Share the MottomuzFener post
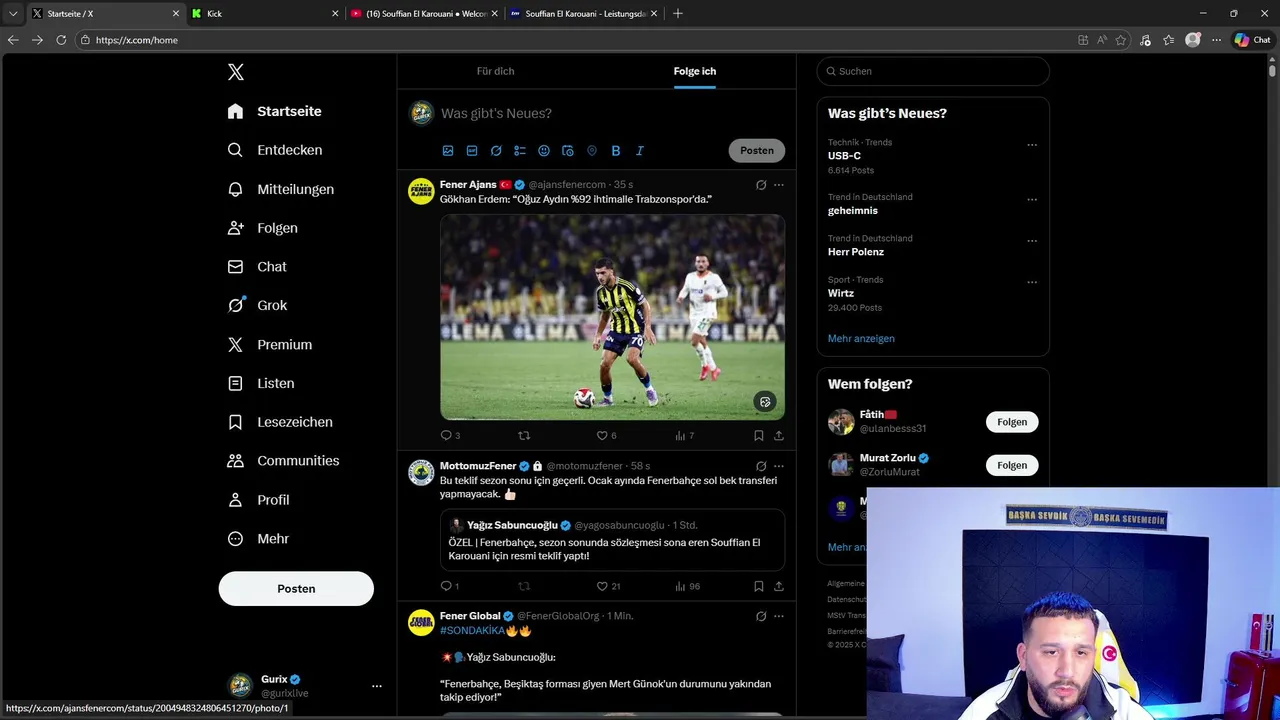1280x720 pixels. tap(779, 587)
